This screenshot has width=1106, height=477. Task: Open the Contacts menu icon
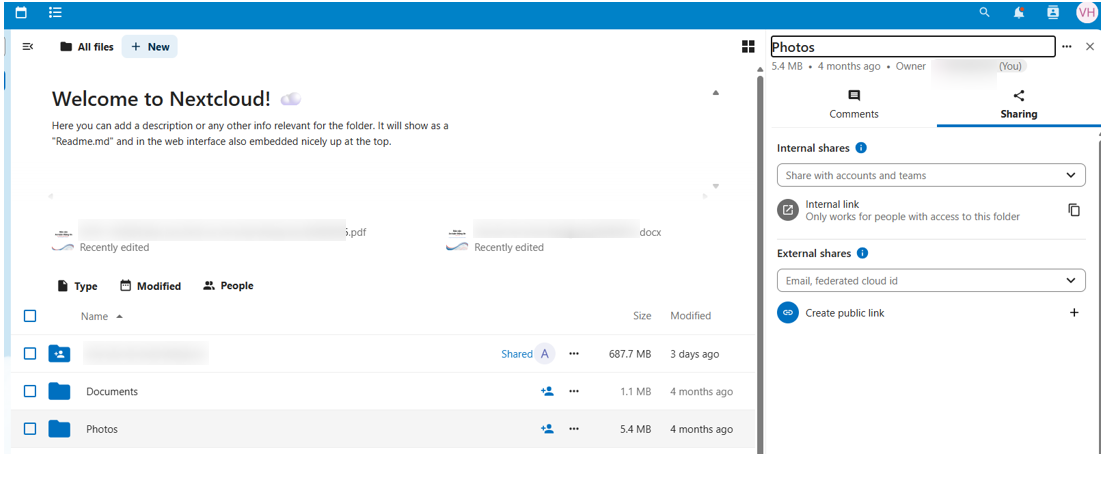click(x=1052, y=12)
